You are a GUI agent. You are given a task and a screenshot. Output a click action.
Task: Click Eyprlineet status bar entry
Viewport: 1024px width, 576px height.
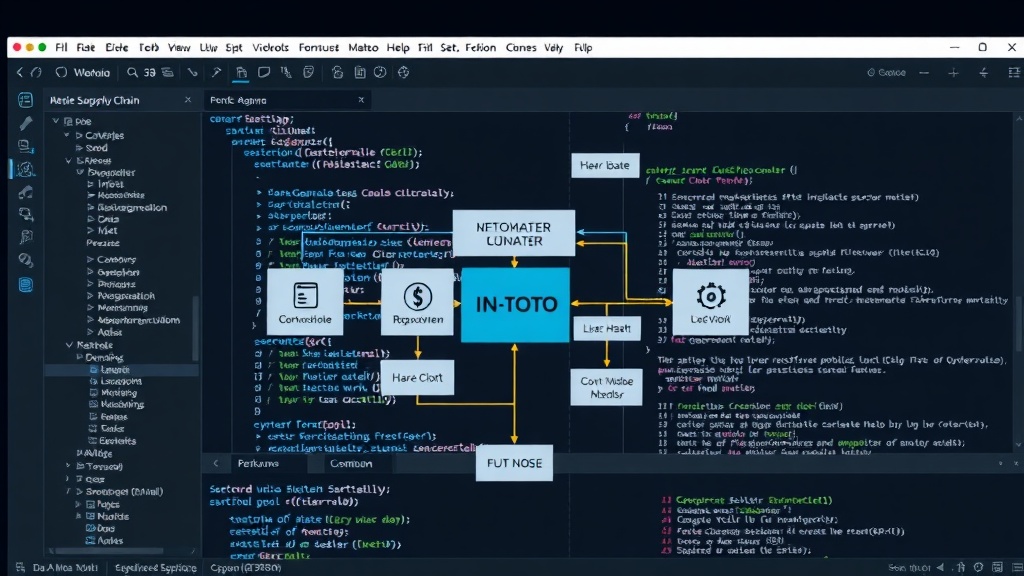coord(155,568)
